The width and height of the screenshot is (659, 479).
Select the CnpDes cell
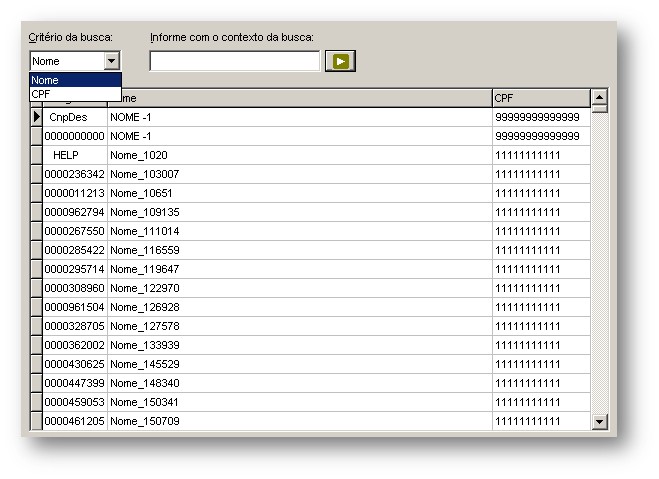[75, 117]
